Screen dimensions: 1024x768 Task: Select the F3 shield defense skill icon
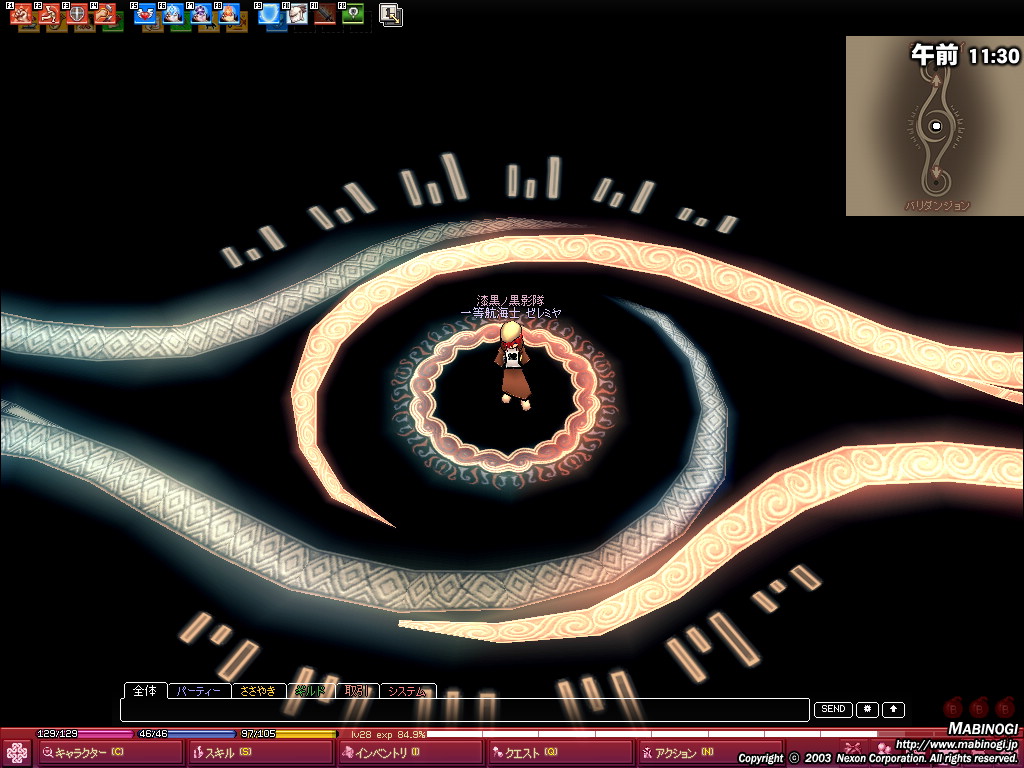click(x=77, y=14)
